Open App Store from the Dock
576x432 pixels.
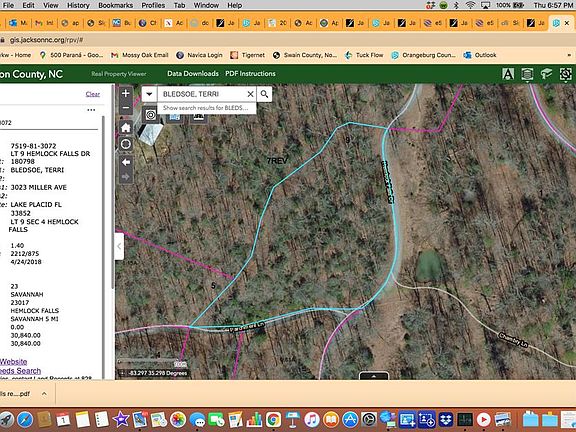point(350,419)
